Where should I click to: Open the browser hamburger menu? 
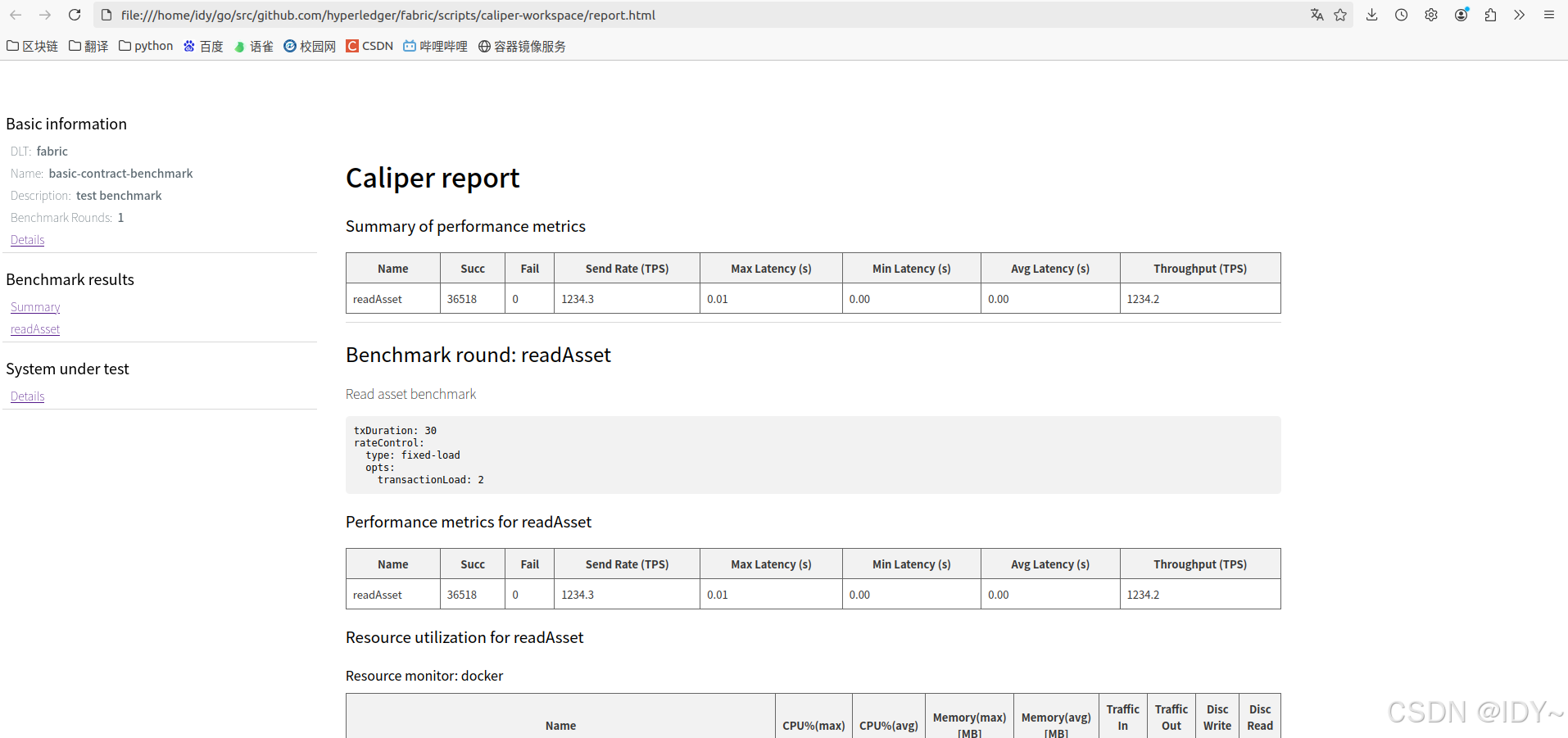pyautogui.click(x=1548, y=15)
